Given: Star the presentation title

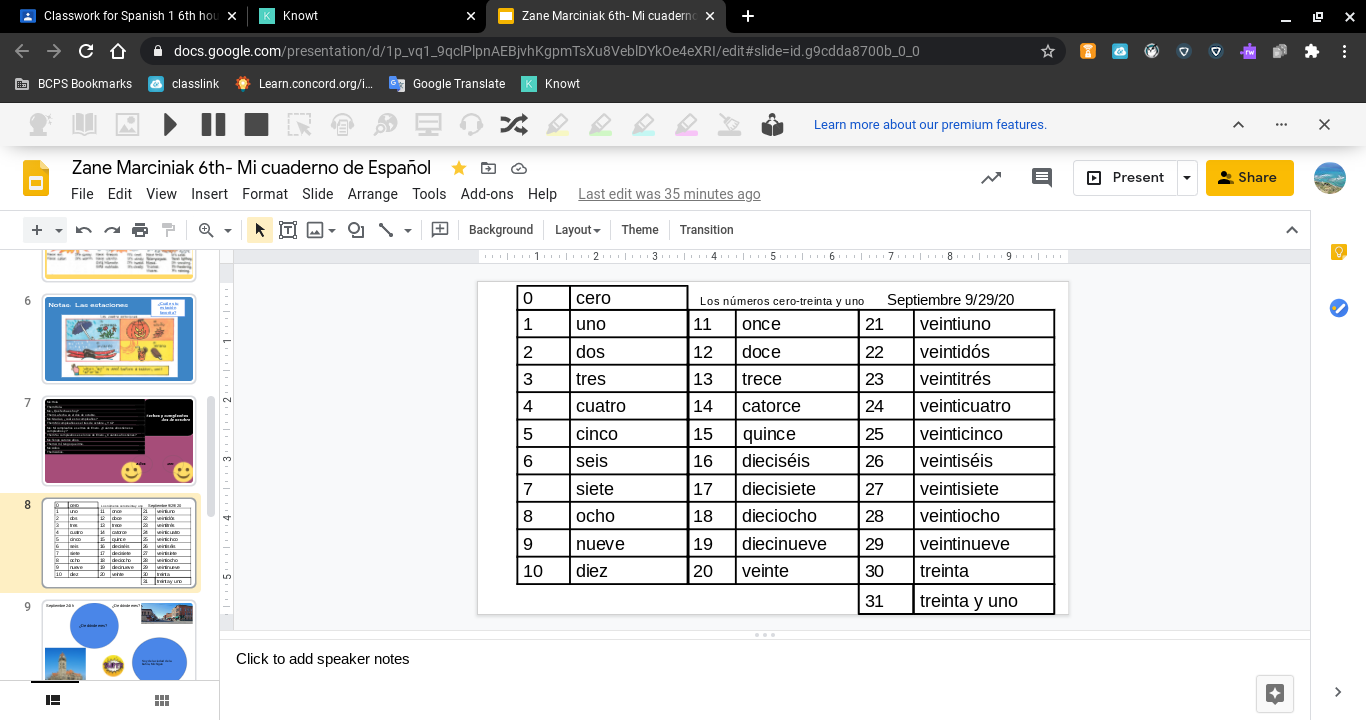Looking at the screenshot, I should pyautogui.click(x=458, y=168).
